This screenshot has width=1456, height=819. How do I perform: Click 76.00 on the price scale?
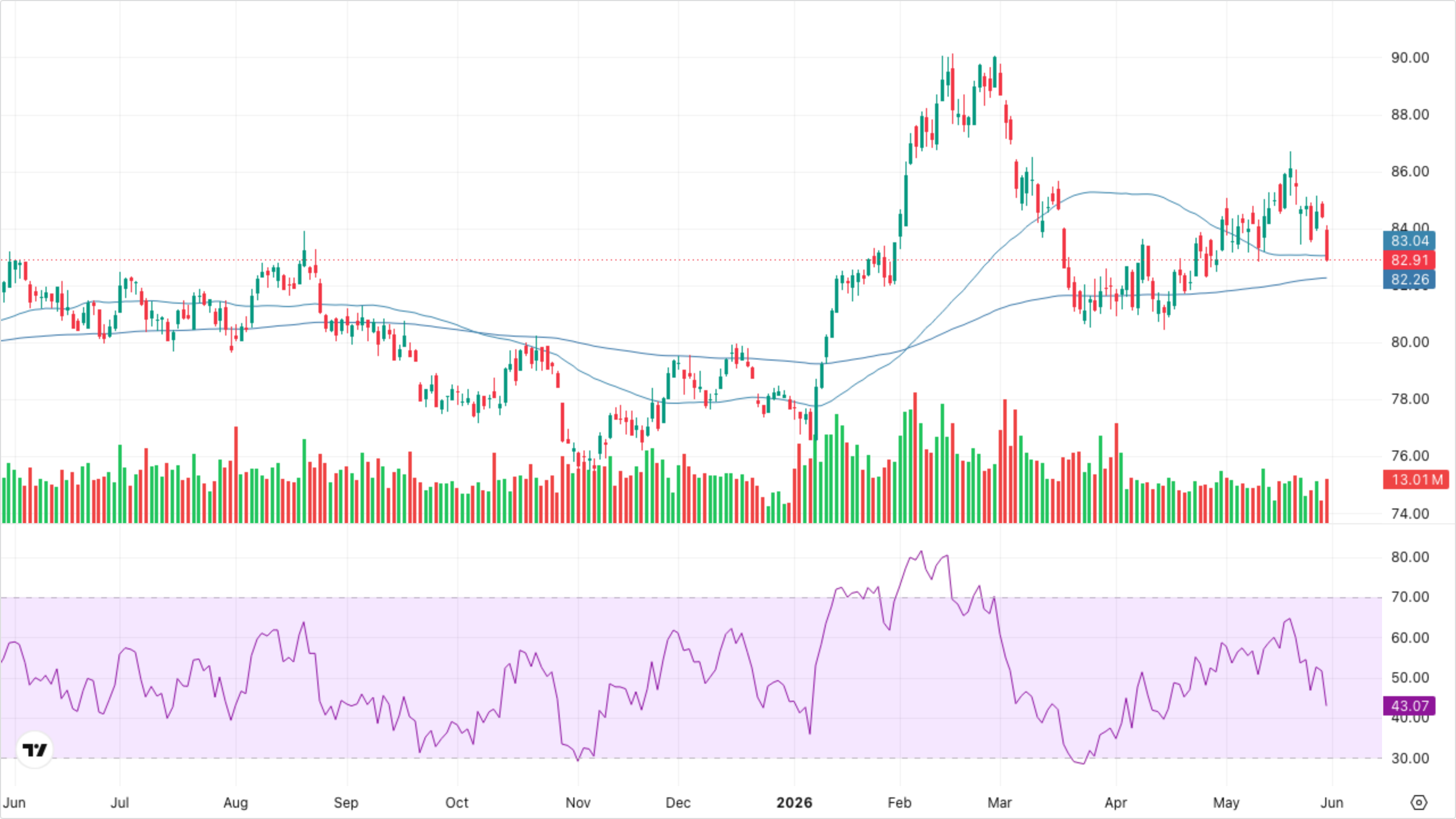(x=1410, y=456)
